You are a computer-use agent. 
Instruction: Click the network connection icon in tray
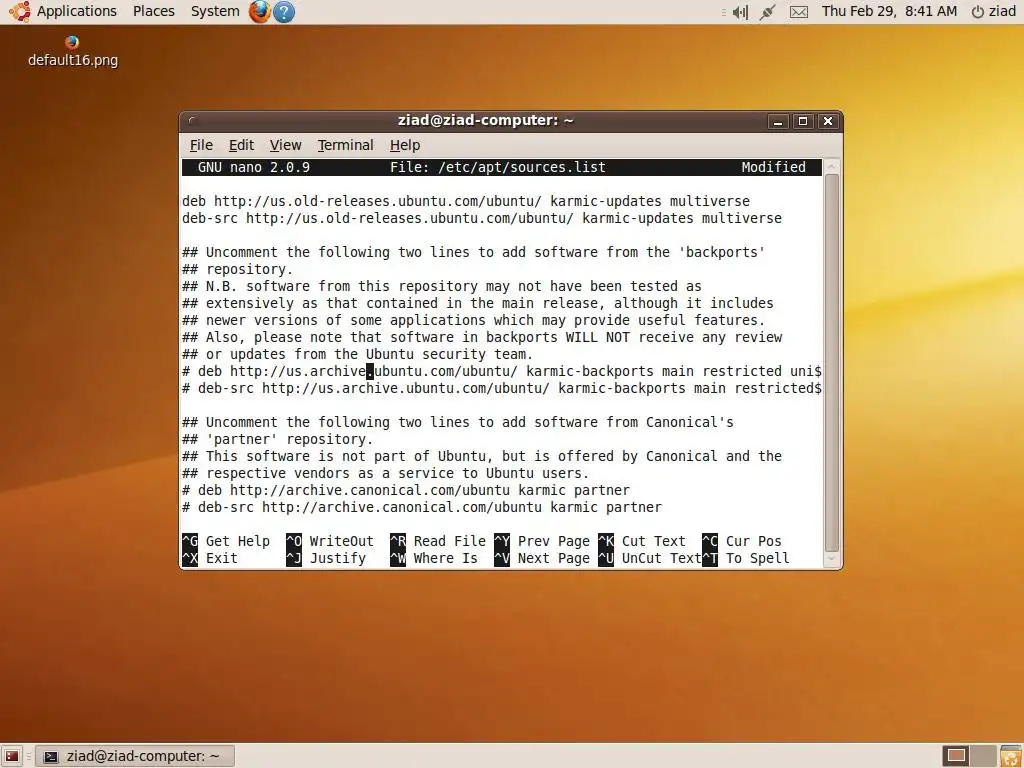coord(767,12)
